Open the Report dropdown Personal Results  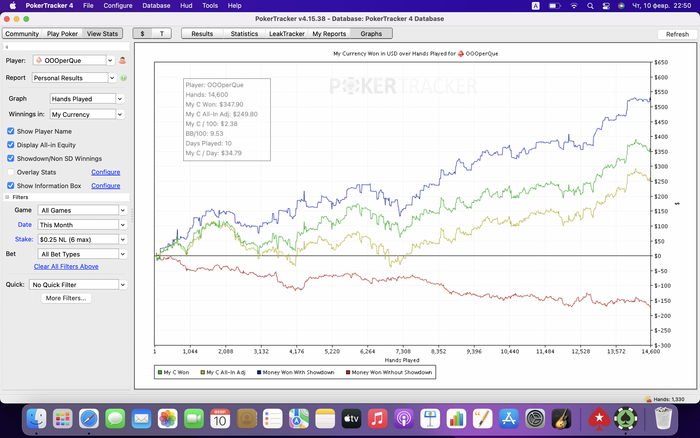(74, 78)
